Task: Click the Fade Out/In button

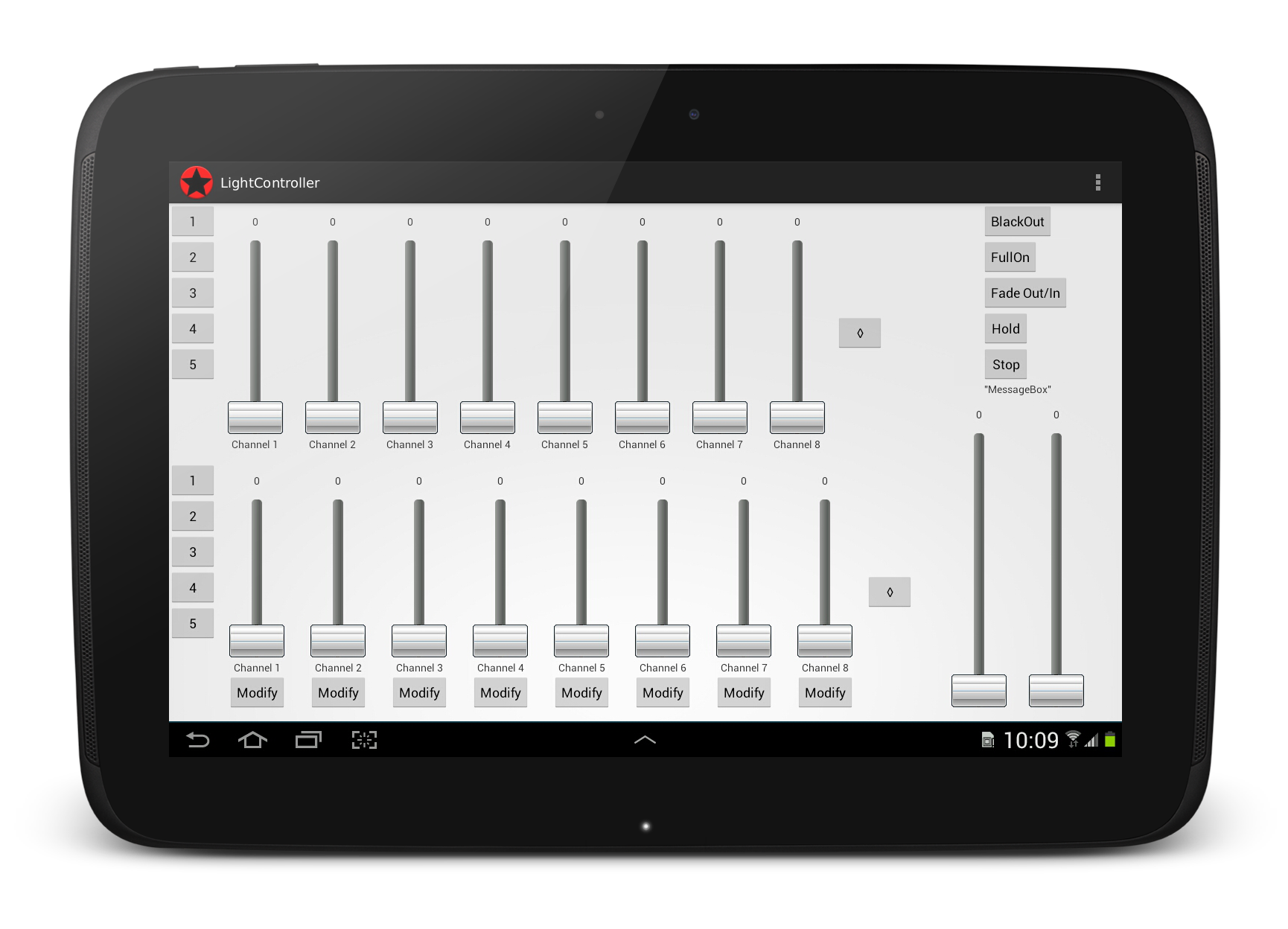Action: (1025, 293)
